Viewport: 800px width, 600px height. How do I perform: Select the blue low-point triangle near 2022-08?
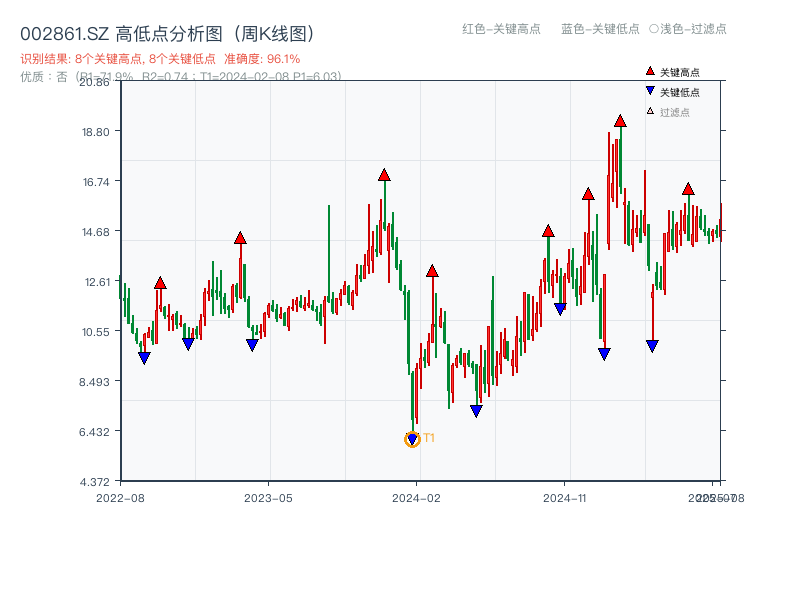pyautogui.click(x=145, y=357)
